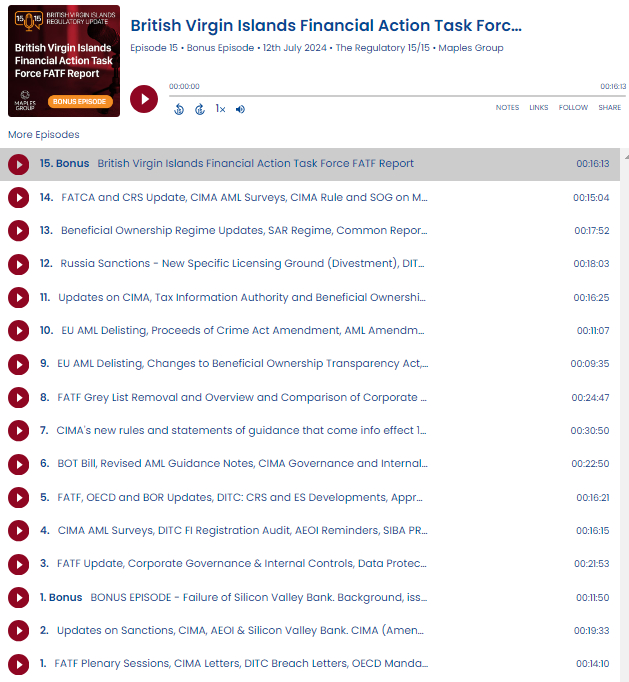Open episode 13 Beneficial Ownership Regime Updates title
The width and height of the screenshot is (629, 682).
pos(244,231)
